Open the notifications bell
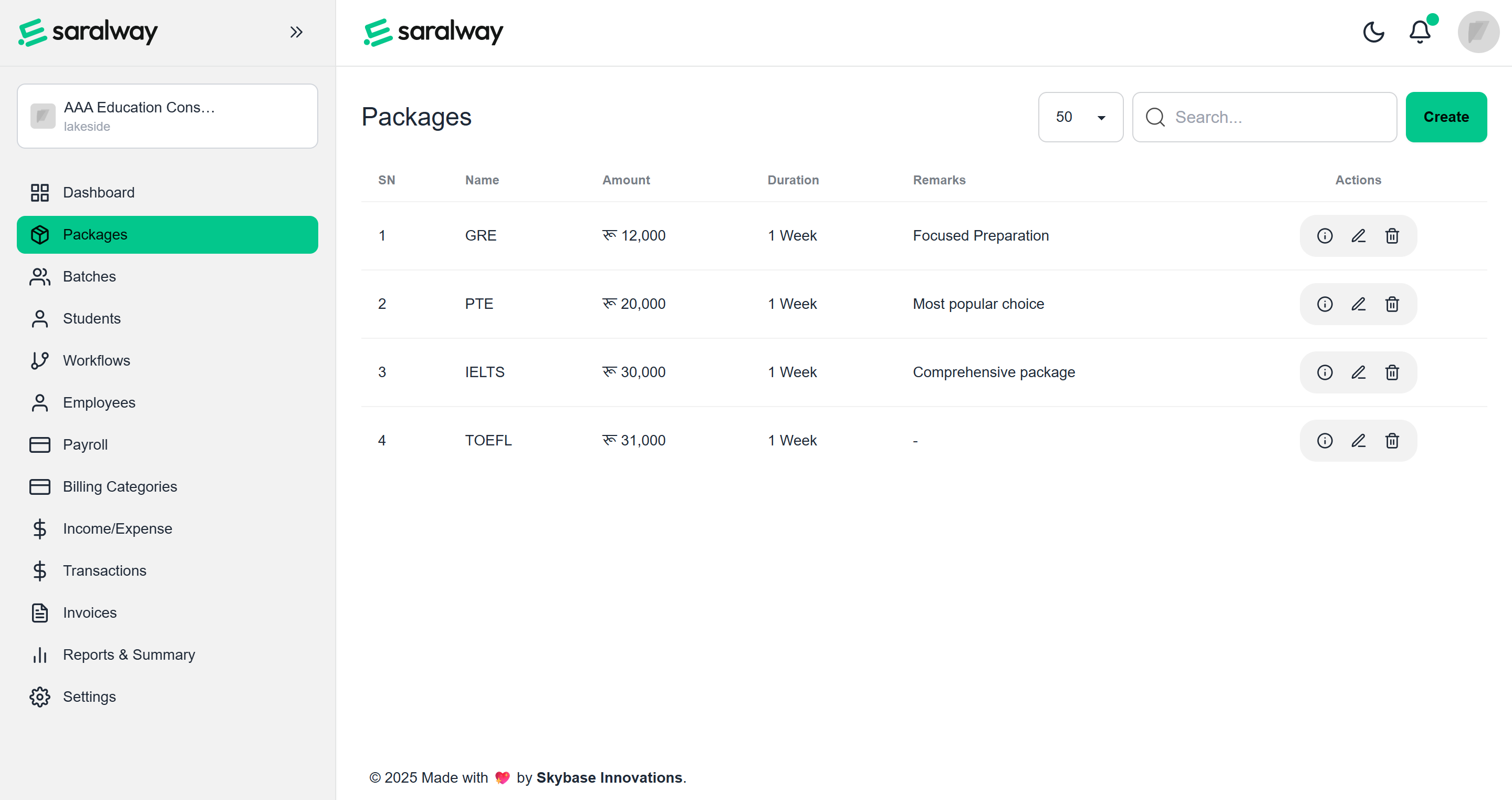Image resolution: width=1512 pixels, height=800 pixels. tap(1420, 32)
